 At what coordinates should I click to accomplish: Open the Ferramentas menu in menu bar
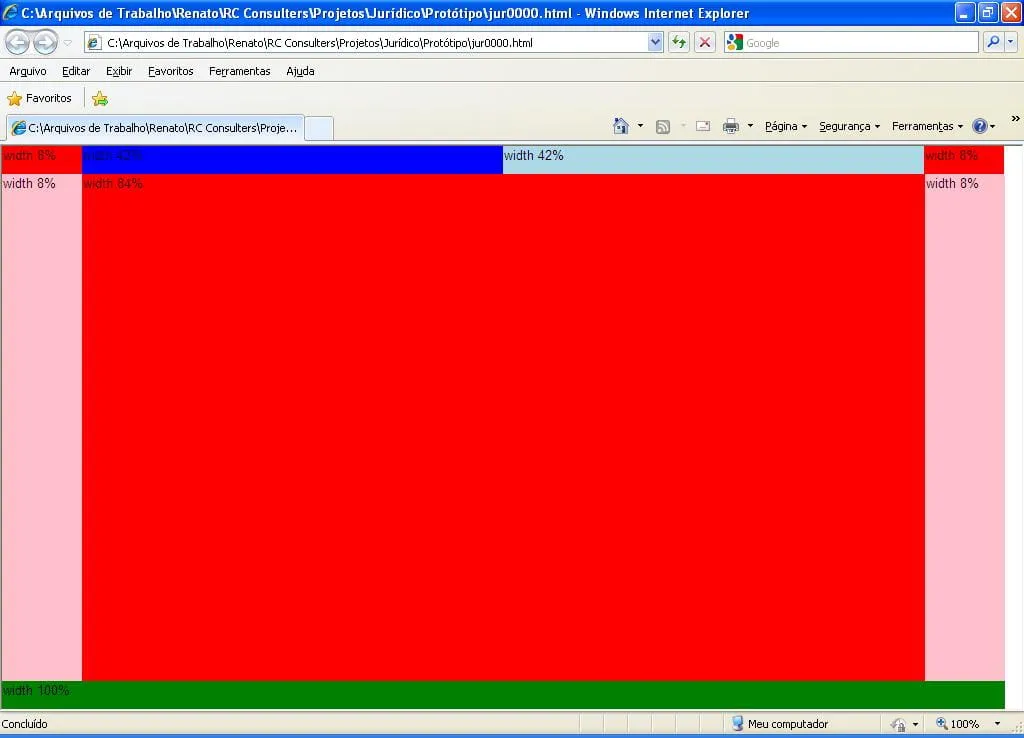[239, 71]
